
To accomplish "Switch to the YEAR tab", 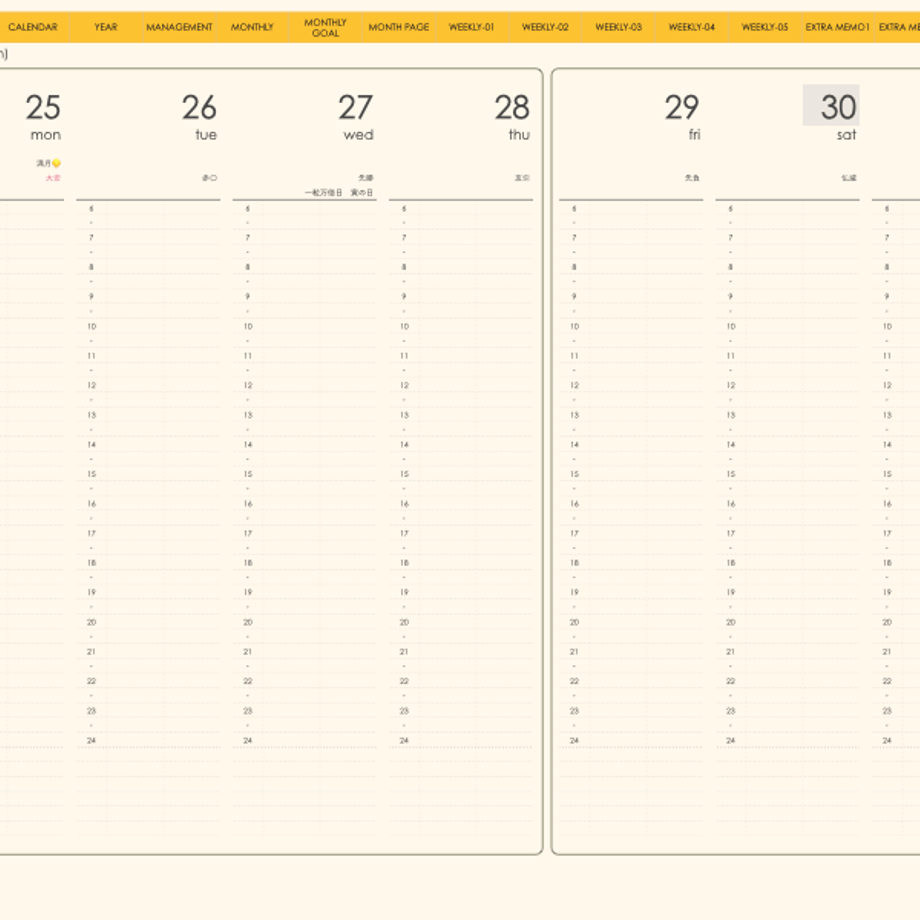I will pos(106,27).
